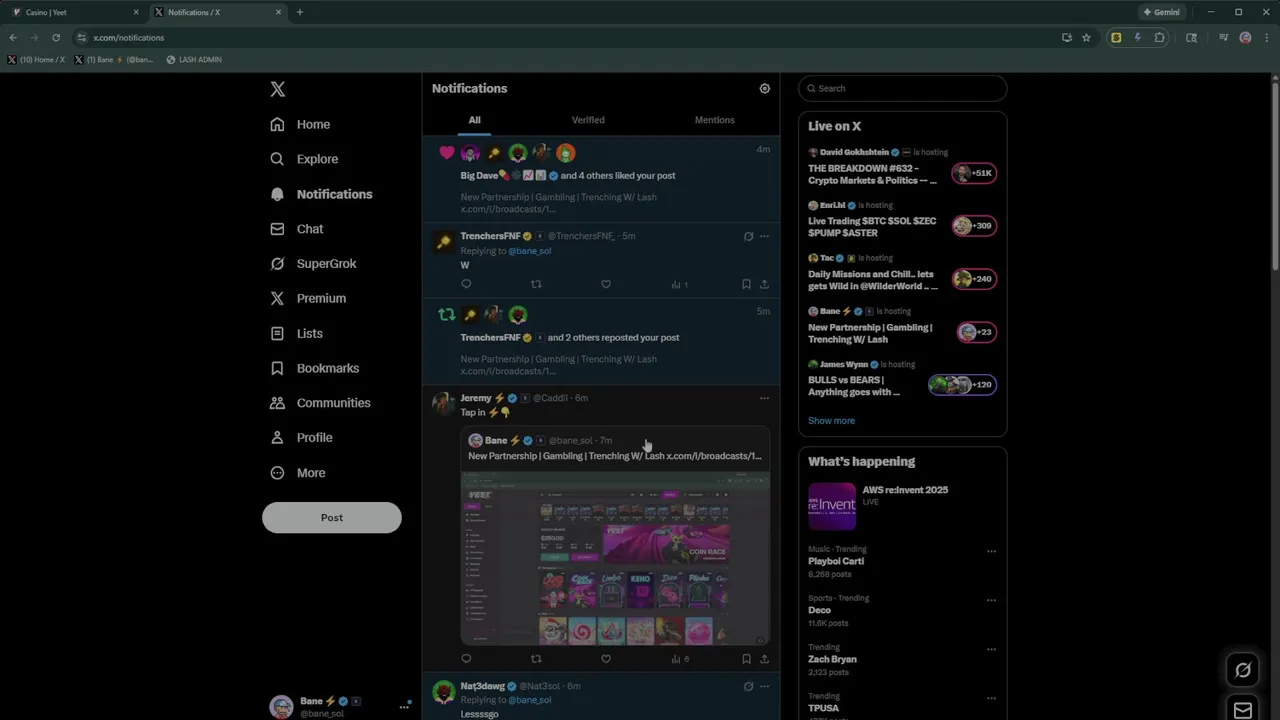This screenshot has height=720, width=1280.
Task: Open Bookmarks from sidebar
Action: [314, 368]
